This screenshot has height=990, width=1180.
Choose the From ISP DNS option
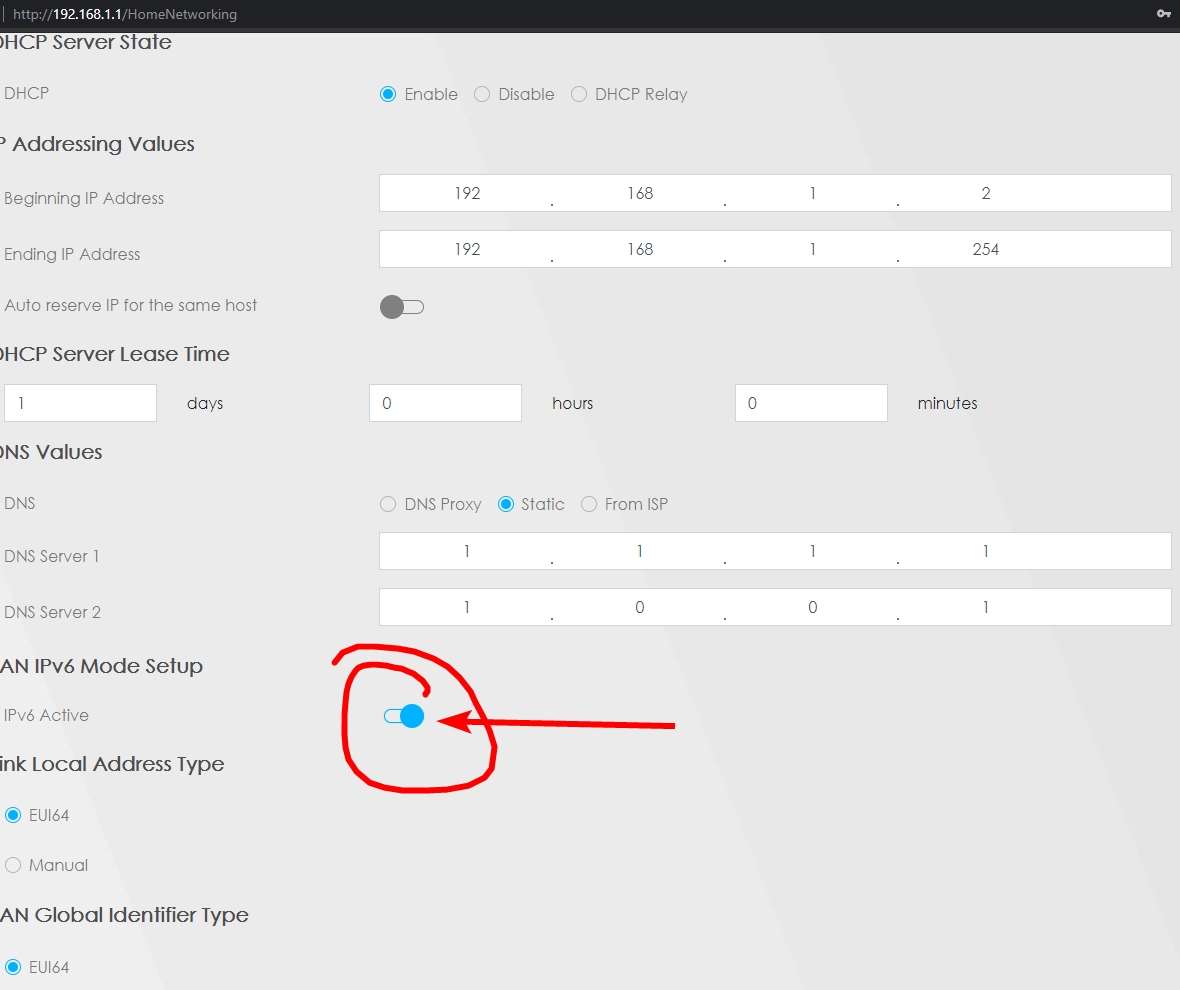[589, 504]
